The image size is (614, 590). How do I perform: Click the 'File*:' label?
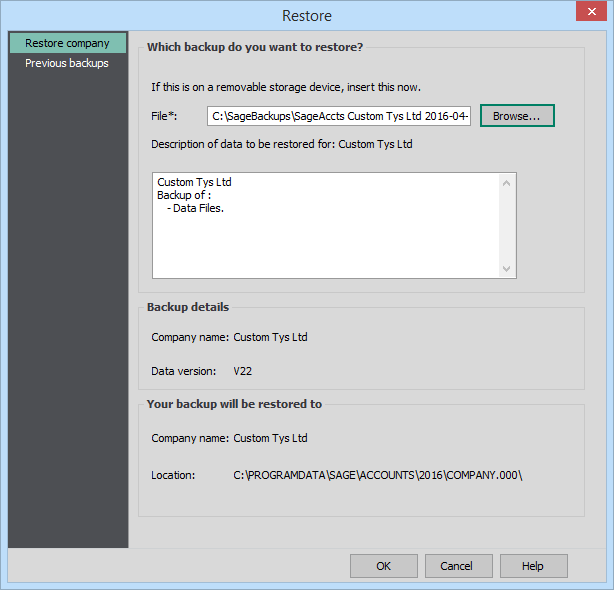point(164,116)
